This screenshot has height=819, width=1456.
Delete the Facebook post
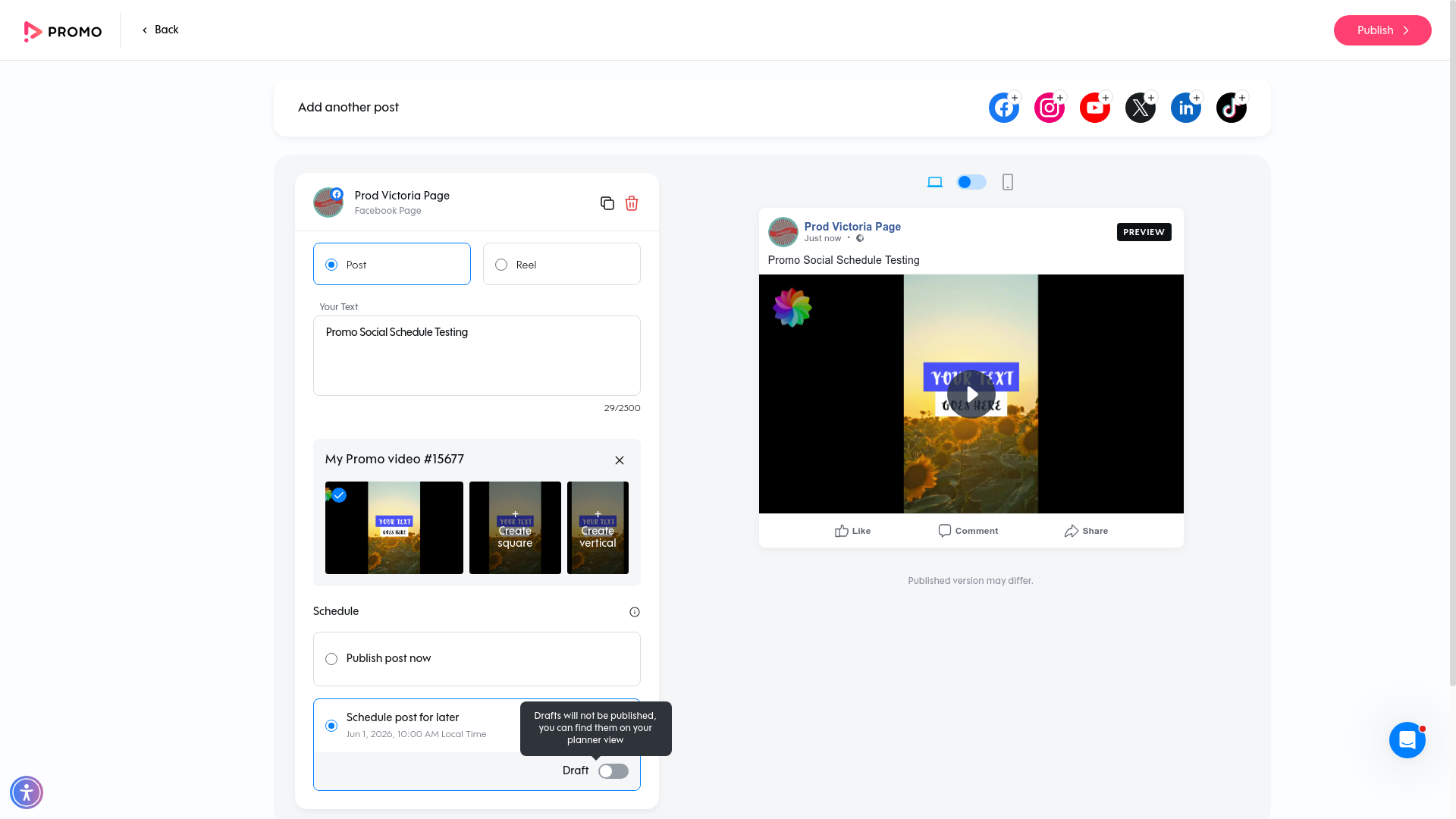631,203
